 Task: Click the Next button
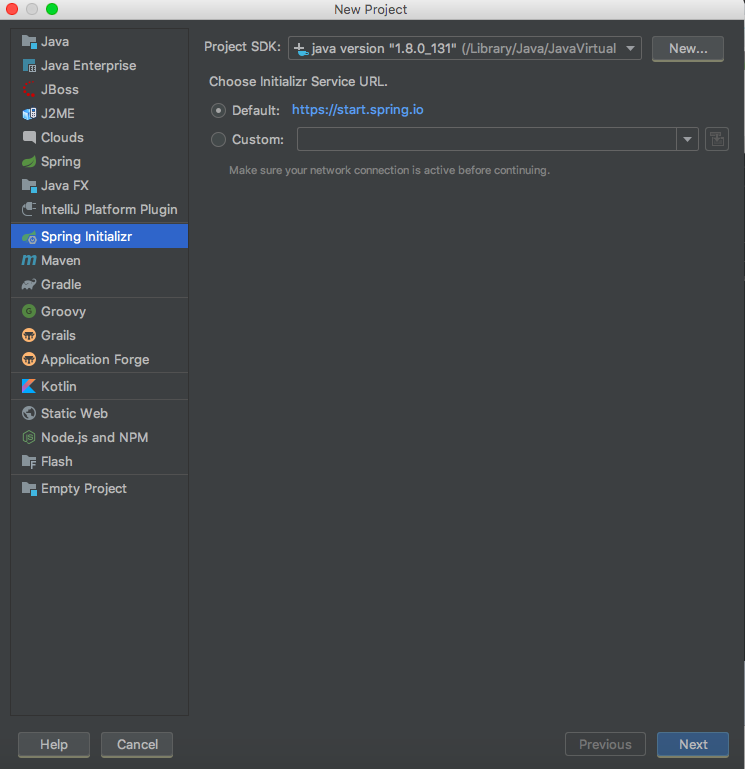[x=693, y=744]
